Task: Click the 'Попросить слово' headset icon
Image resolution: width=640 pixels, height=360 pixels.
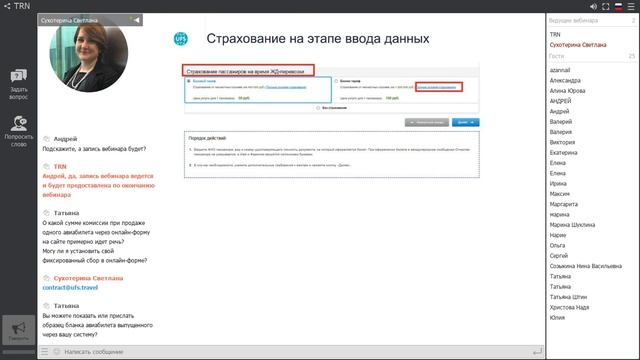Action: coord(19,123)
